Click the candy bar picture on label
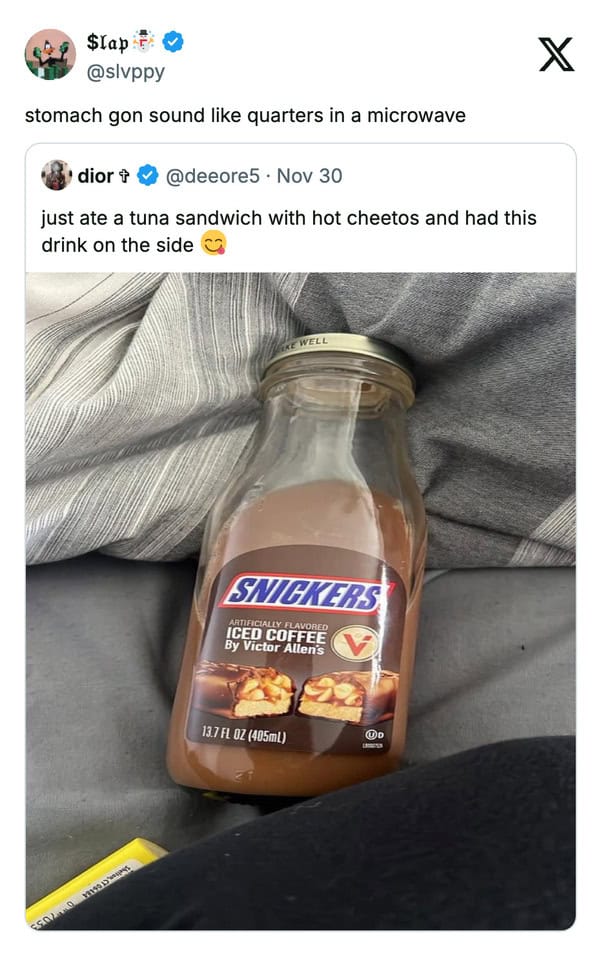 (x=296, y=691)
